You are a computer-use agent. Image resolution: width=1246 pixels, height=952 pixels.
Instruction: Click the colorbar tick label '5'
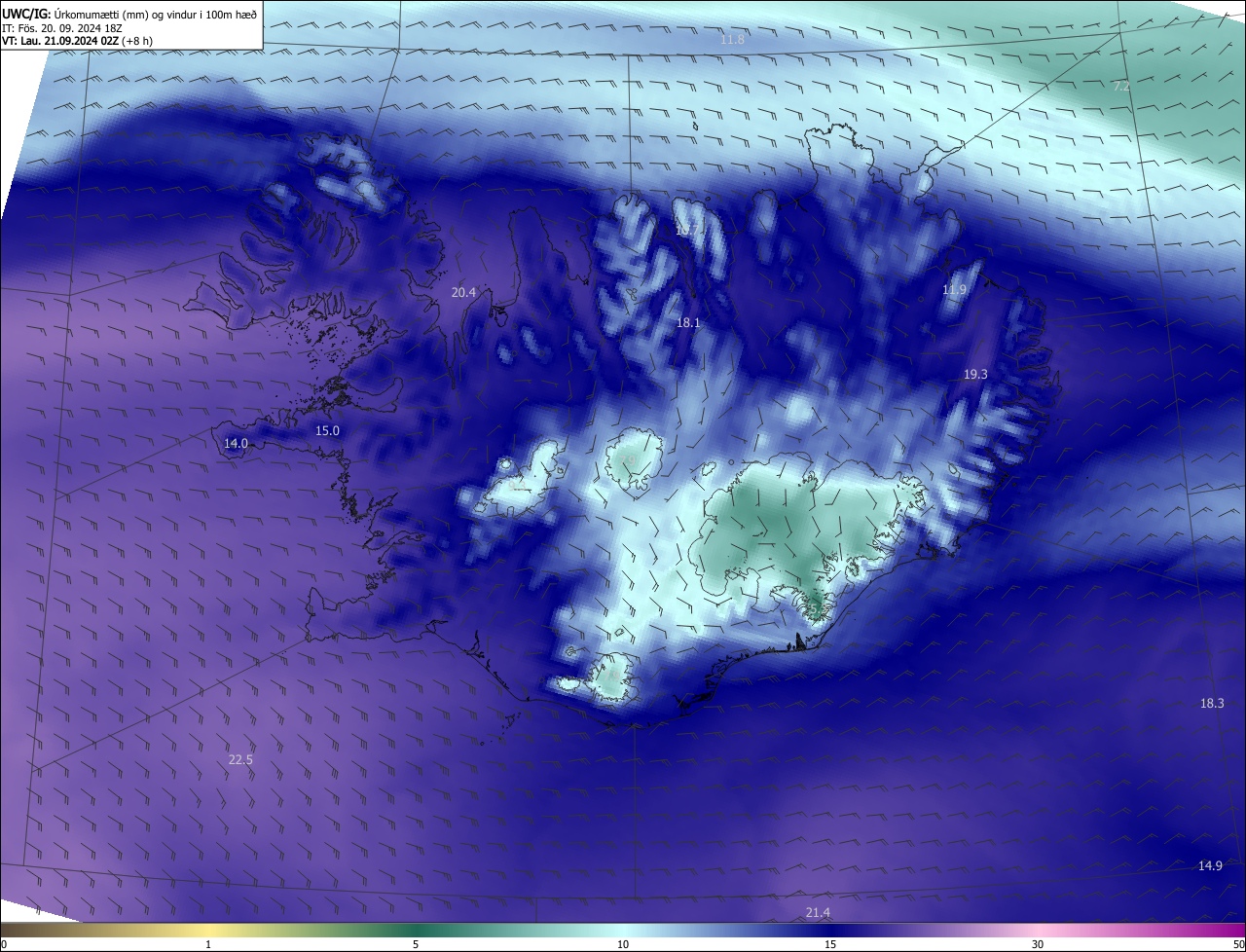click(416, 944)
